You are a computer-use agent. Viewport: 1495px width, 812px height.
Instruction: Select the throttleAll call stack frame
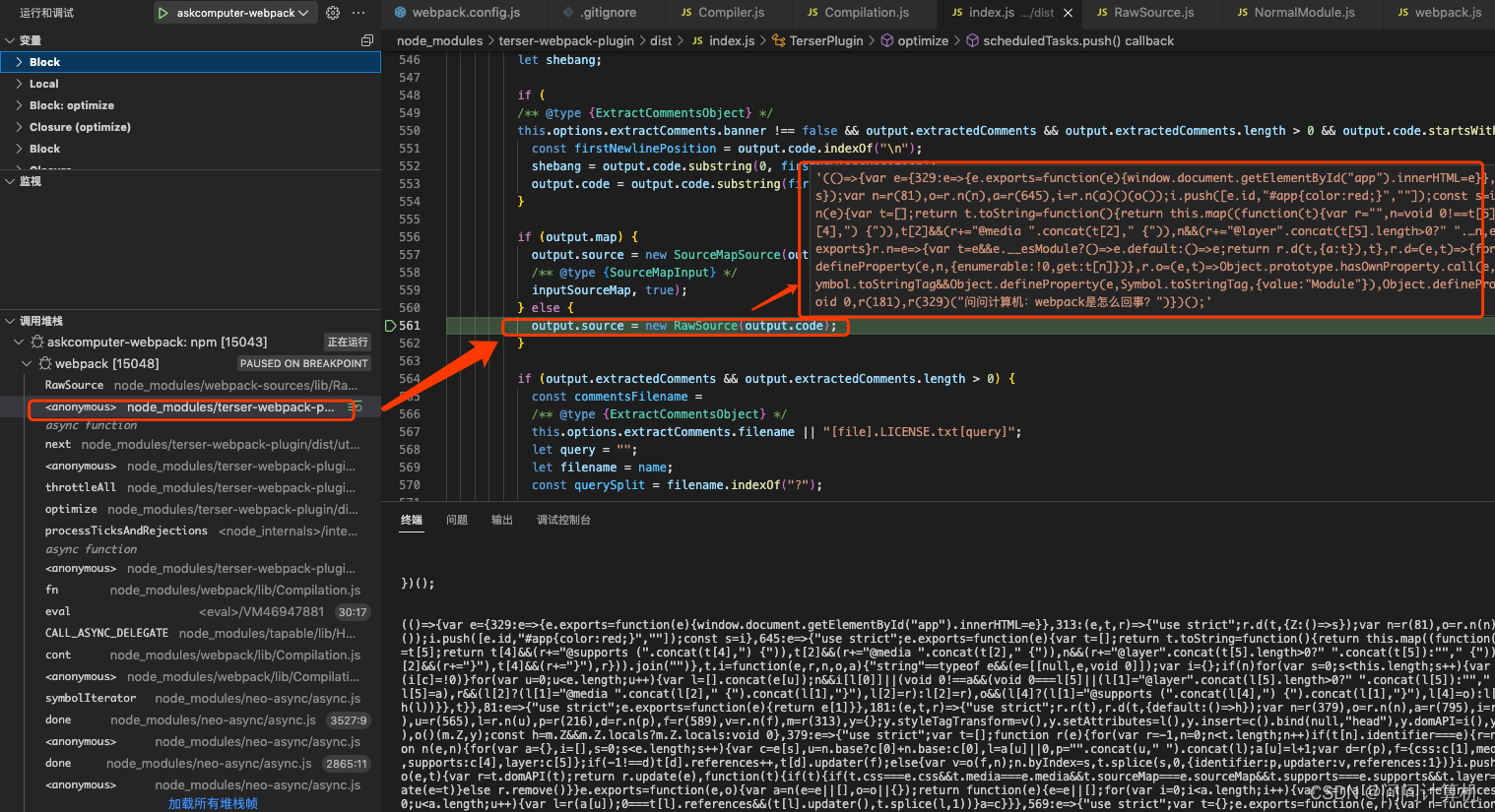coord(190,488)
